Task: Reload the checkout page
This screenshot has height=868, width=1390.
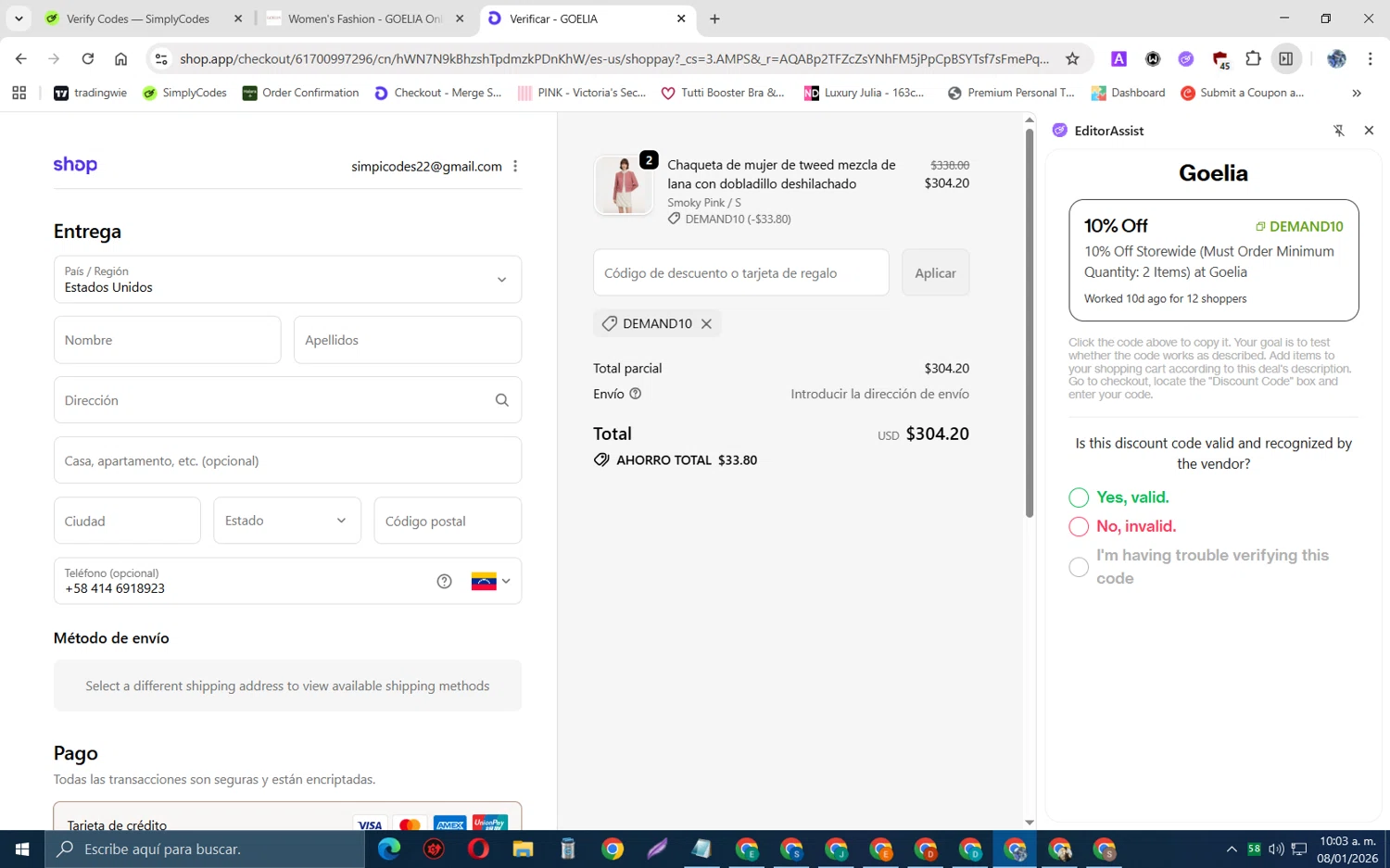Action: (87, 58)
